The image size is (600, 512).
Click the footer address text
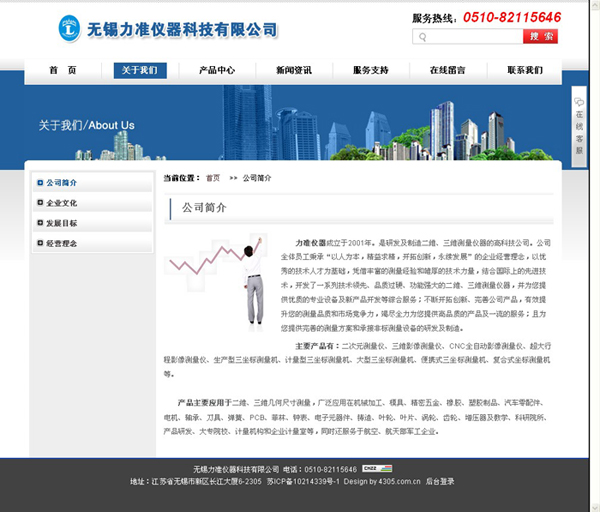[x=196, y=481]
